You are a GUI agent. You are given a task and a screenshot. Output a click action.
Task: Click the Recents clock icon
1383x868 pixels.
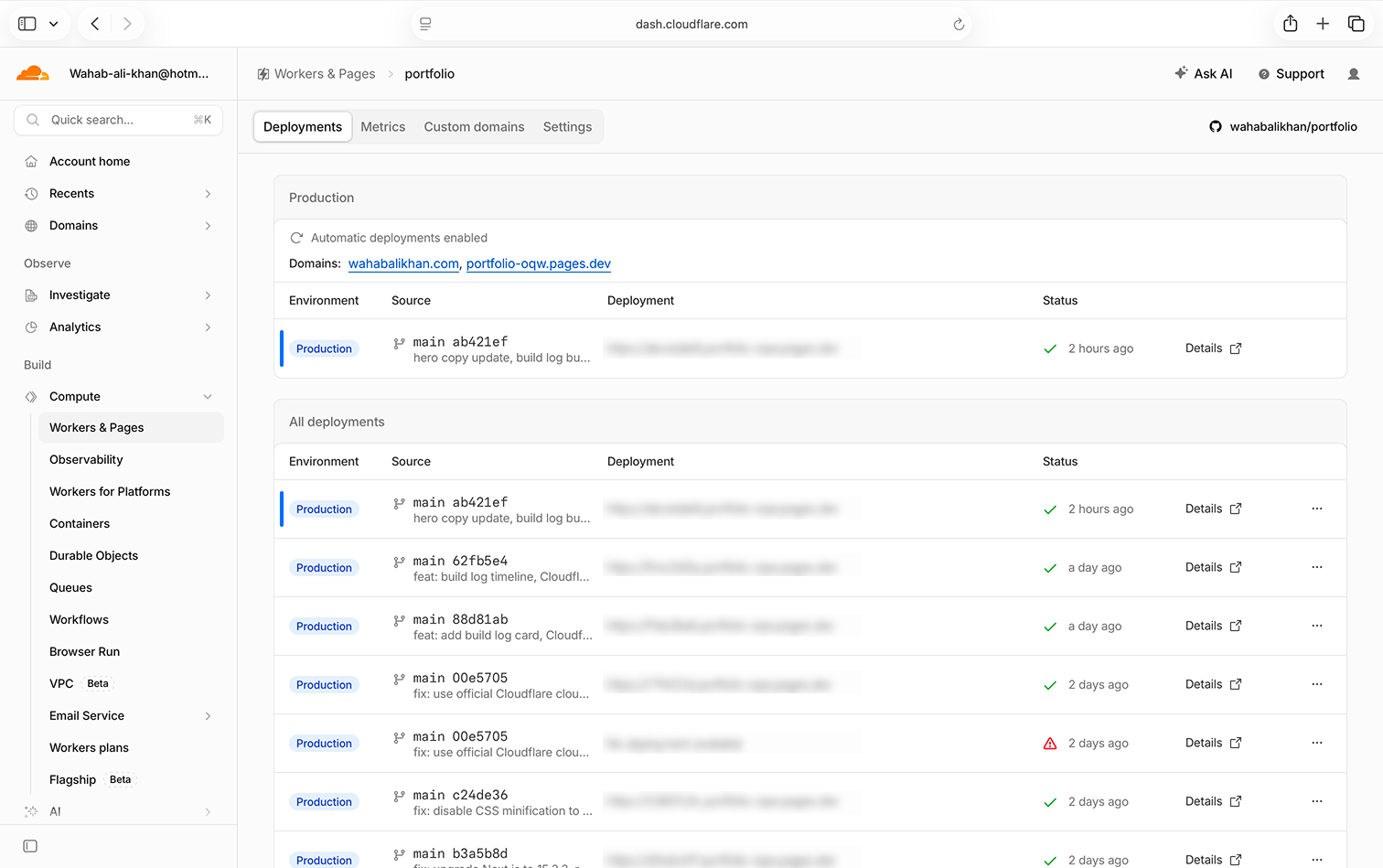(x=31, y=194)
